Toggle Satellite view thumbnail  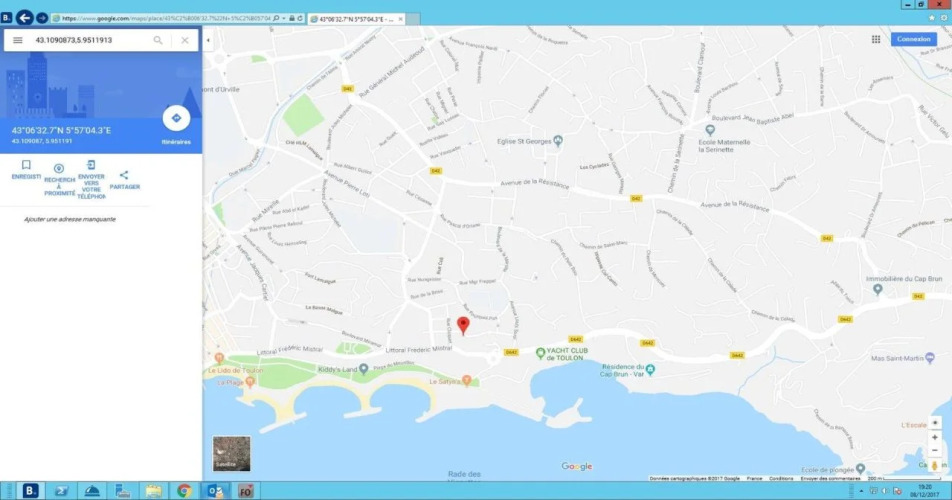tap(231, 453)
